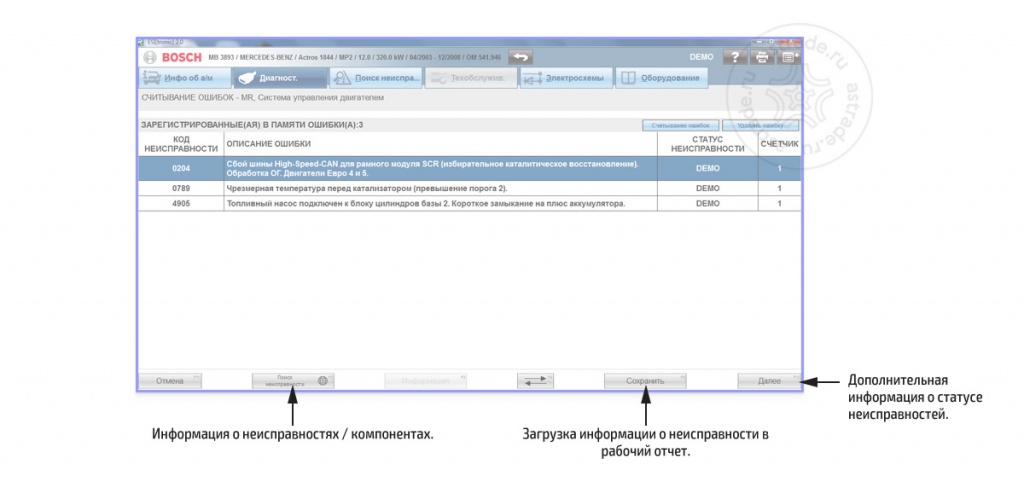1024x482 pixels.
Task: Click the BOSCH logo
Action: point(173,57)
